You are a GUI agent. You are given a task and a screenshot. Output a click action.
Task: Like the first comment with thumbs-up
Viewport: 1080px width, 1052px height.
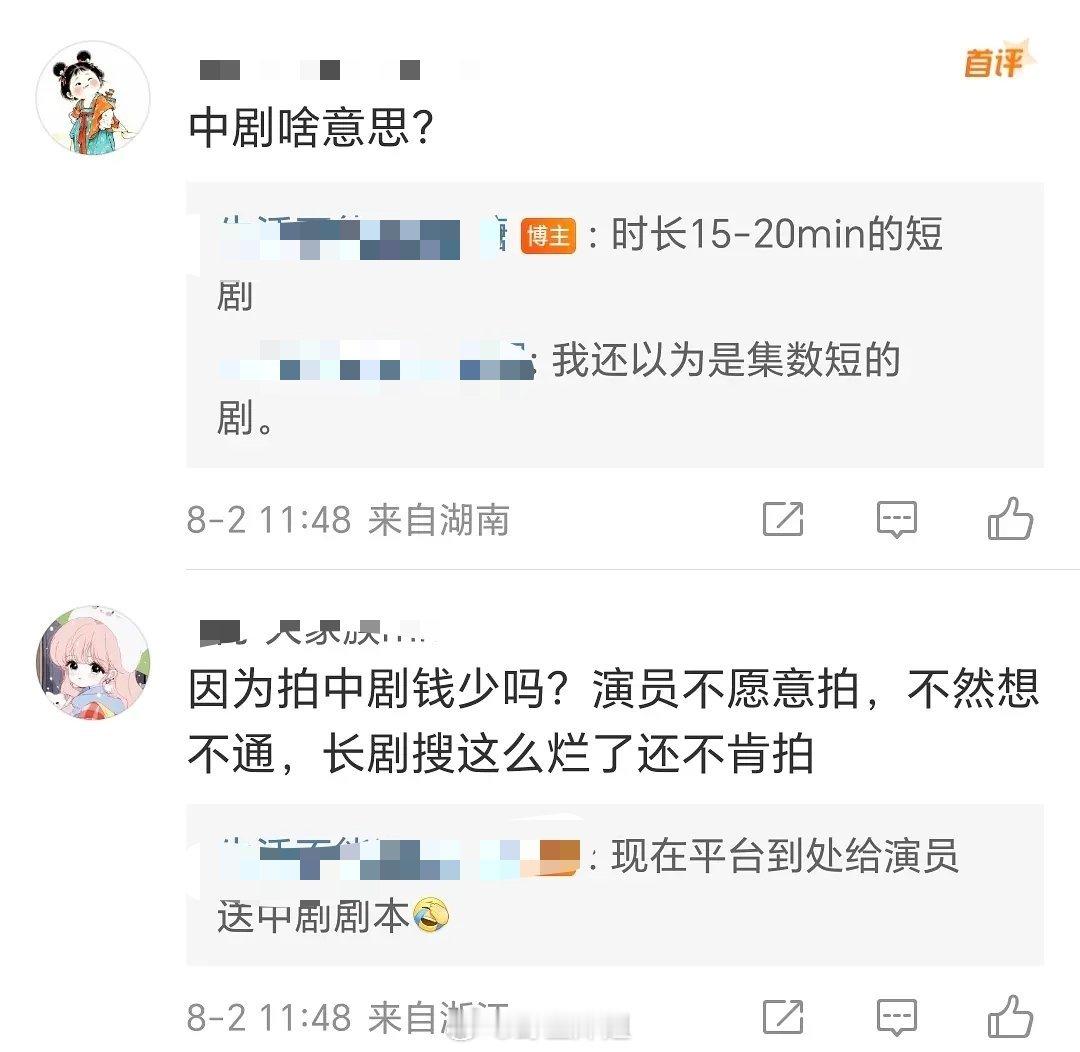point(1010,518)
